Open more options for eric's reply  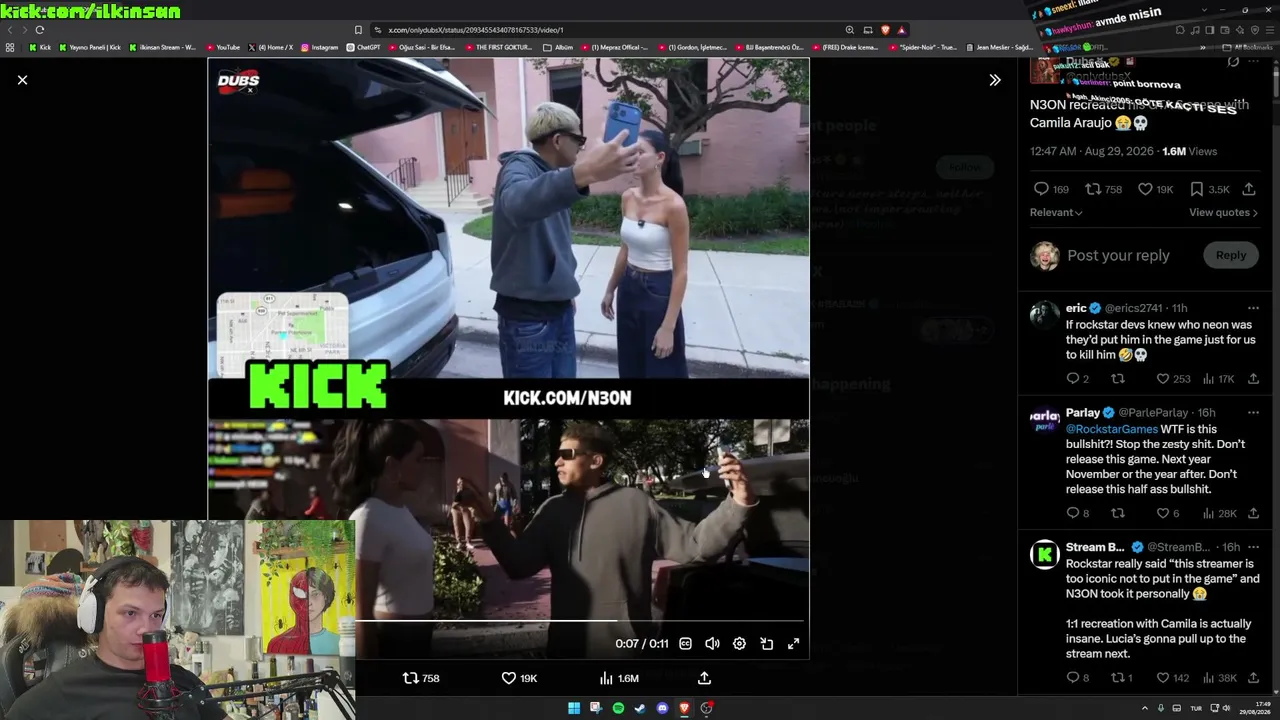[x=1253, y=308]
